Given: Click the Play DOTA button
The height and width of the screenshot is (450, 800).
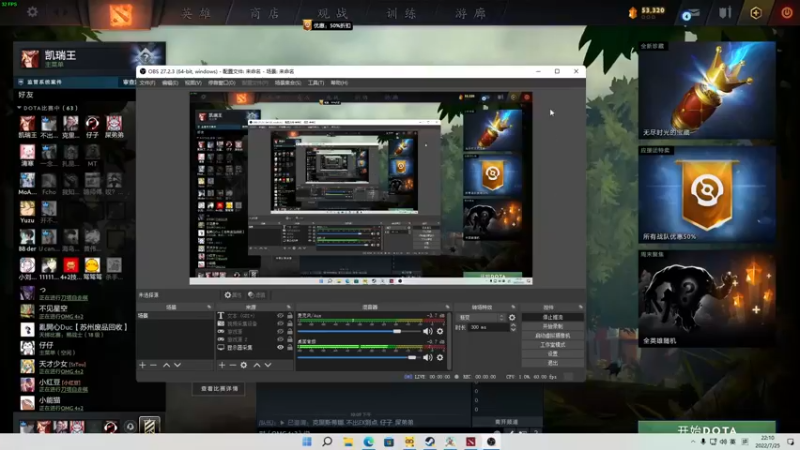Looking at the screenshot, I should [x=707, y=428].
